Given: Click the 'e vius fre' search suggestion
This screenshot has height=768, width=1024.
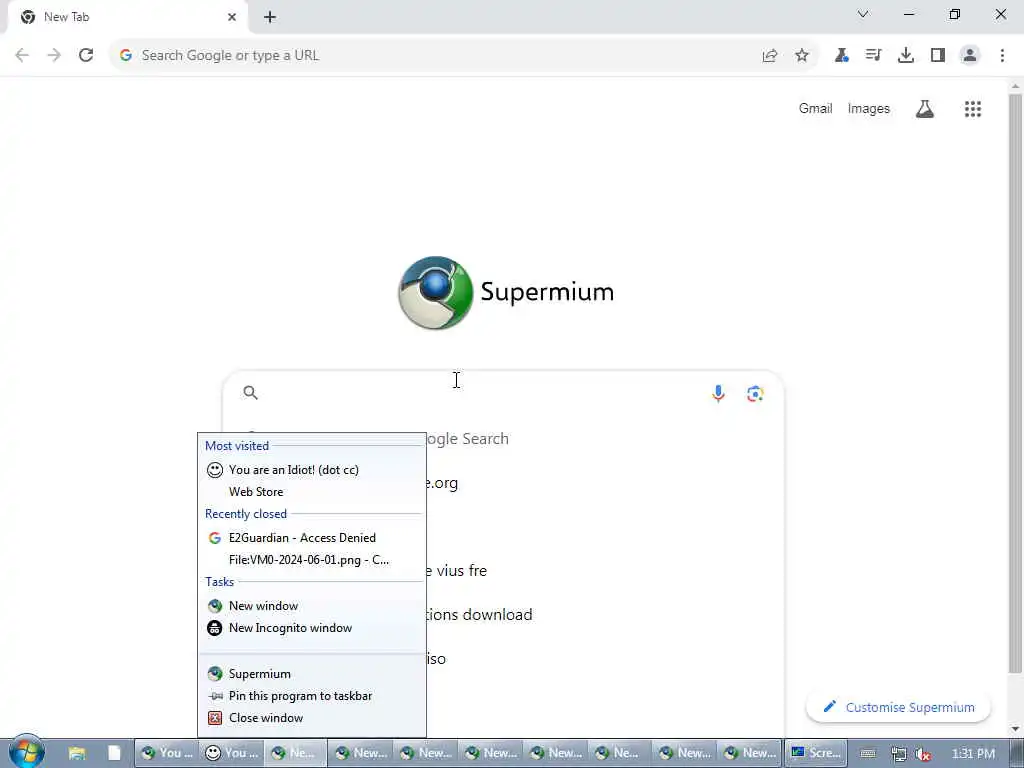Looking at the screenshot, I should tap(456, 570).
